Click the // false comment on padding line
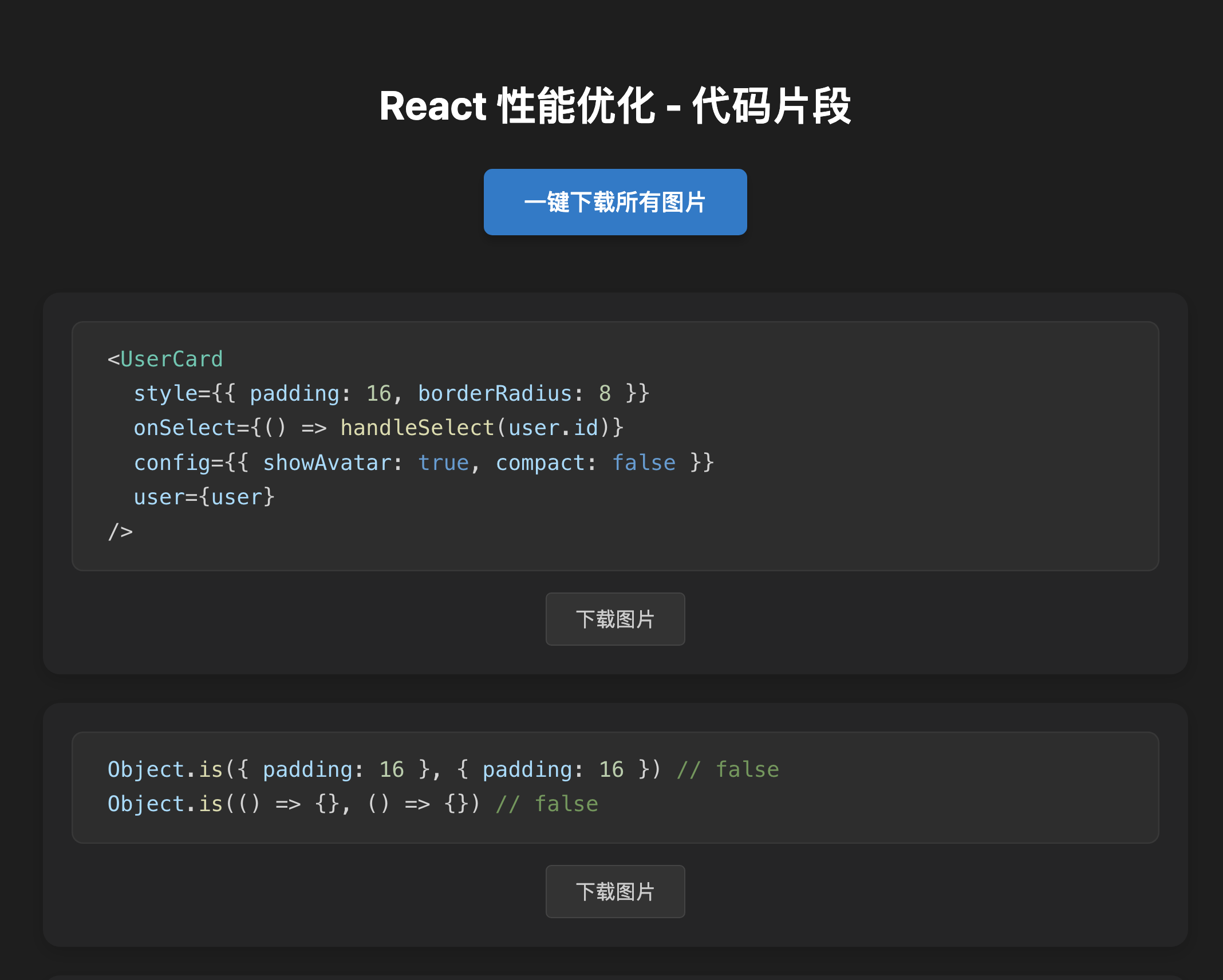This screenshot has width=1223, height=980. pyautogui.click(x=727, y=770)
